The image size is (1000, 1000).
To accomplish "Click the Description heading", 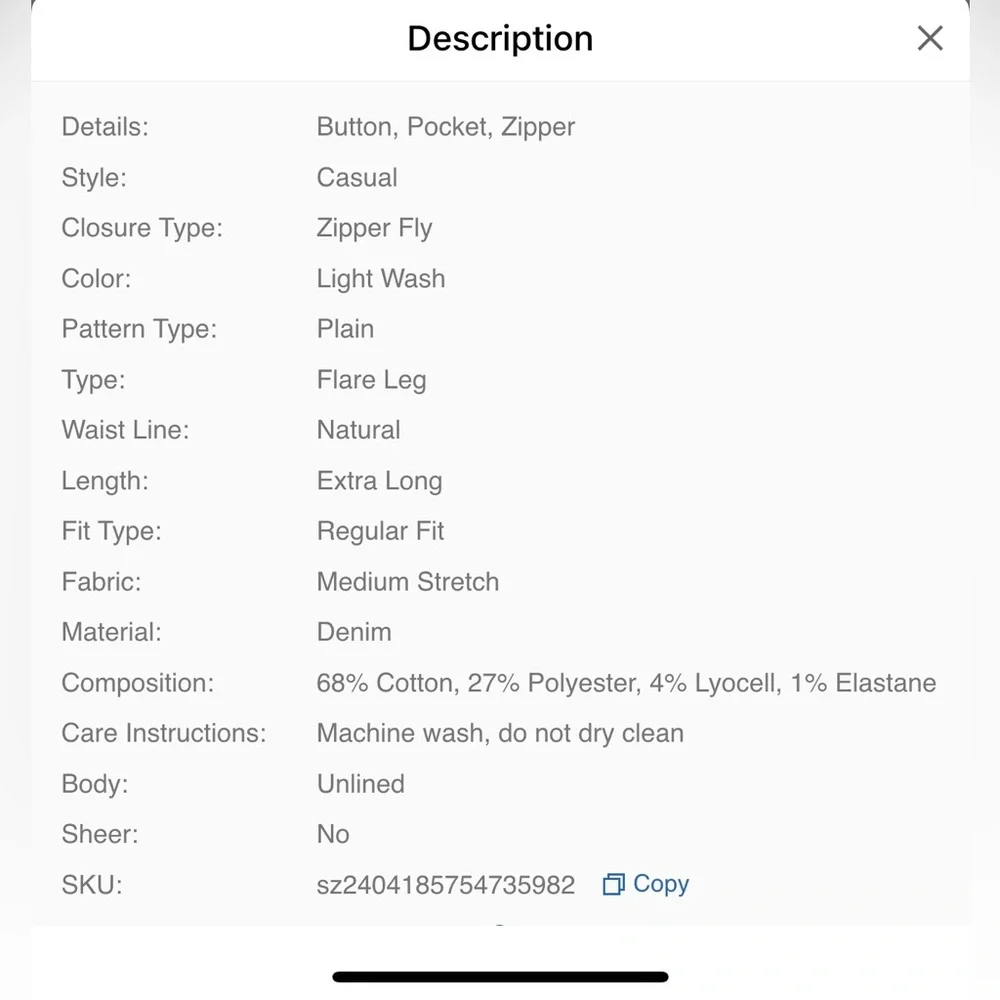I will (500, 39).
